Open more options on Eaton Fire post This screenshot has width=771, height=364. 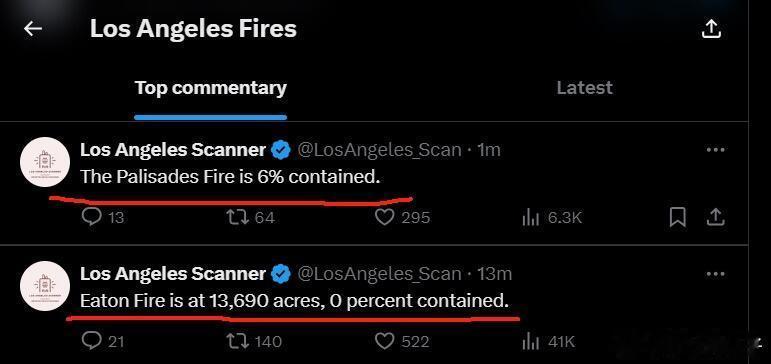pyautogui.click(x=715, y=274)
